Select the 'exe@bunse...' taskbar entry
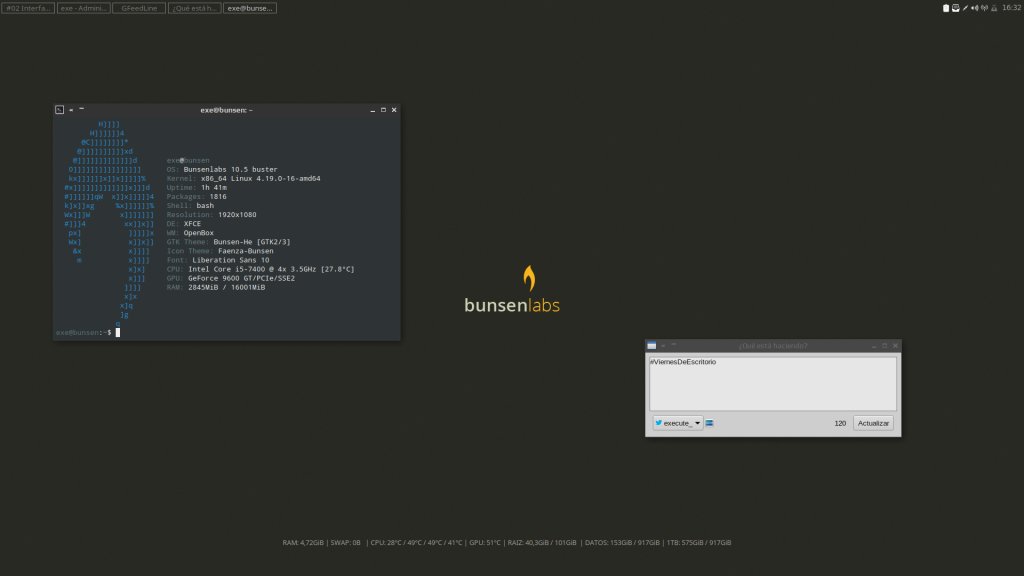The image size is (1024, 576). click(x=250, y=8)
